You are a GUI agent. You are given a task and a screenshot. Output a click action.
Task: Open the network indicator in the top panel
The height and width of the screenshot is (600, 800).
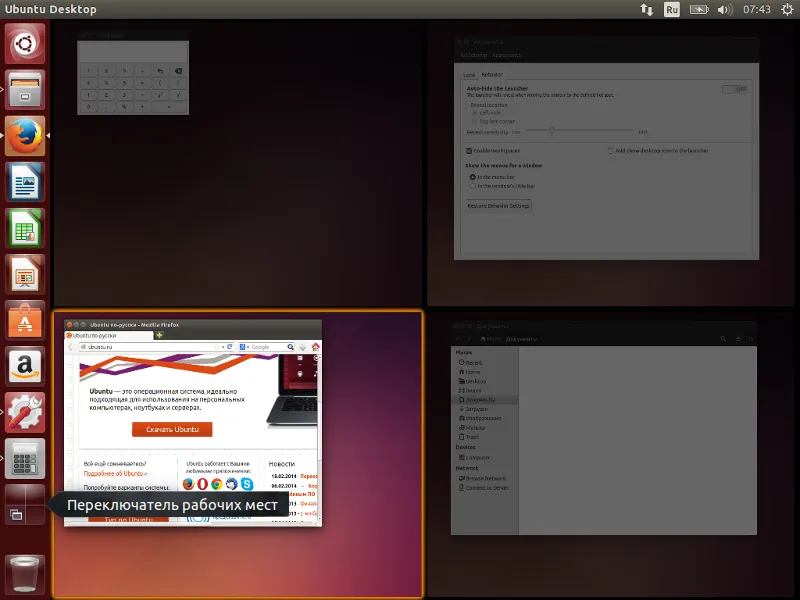tap(646, 9)
